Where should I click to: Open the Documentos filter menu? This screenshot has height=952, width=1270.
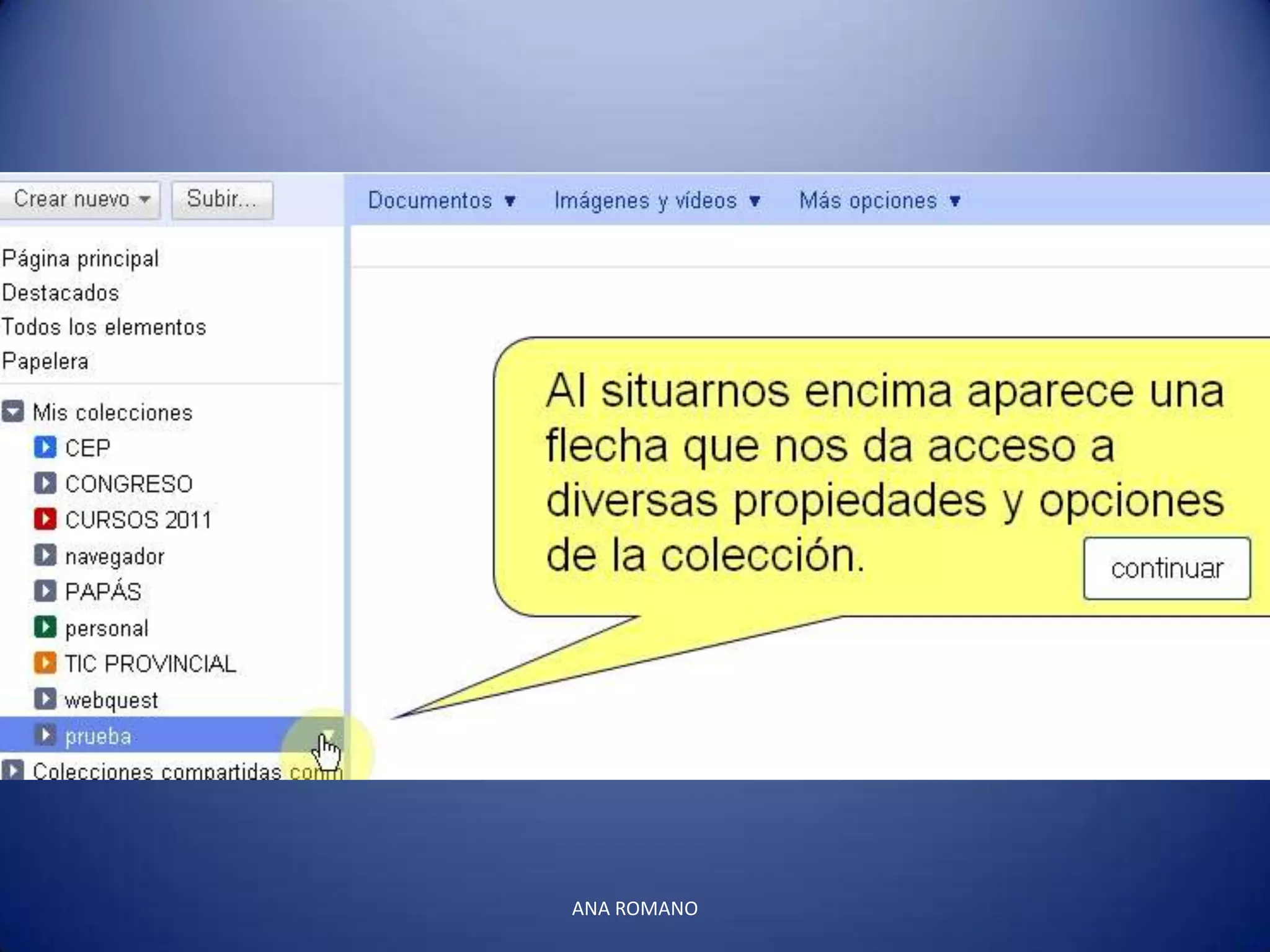coord(441,201)
